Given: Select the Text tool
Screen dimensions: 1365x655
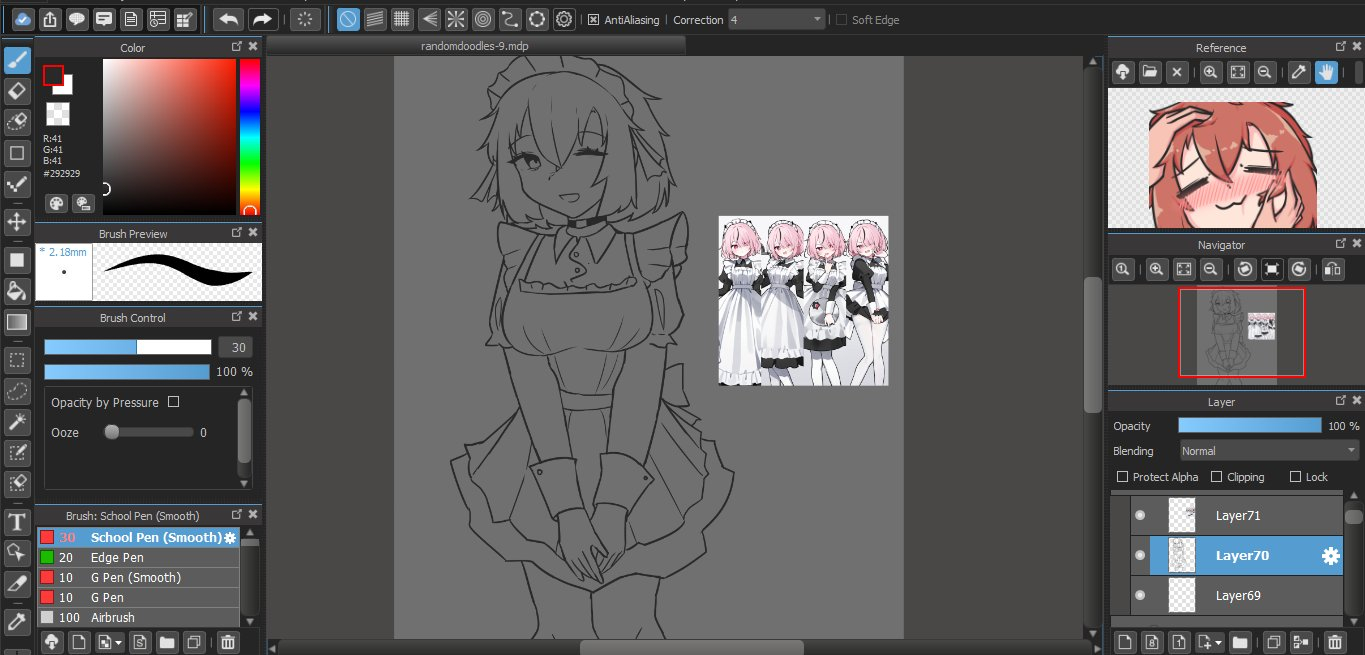Looking at the screenshot, I should tap(17, 521).
